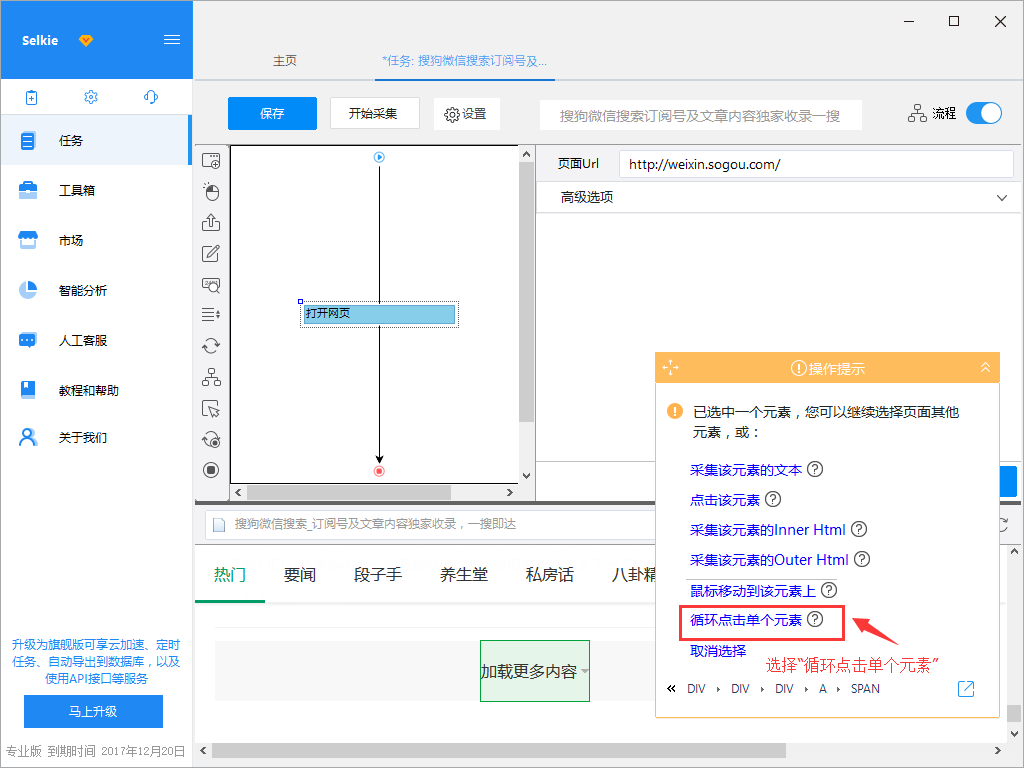This screenshot has width=1024, height=768.
Task: Click the red end node of workflow
Action: tap(379, 471)
